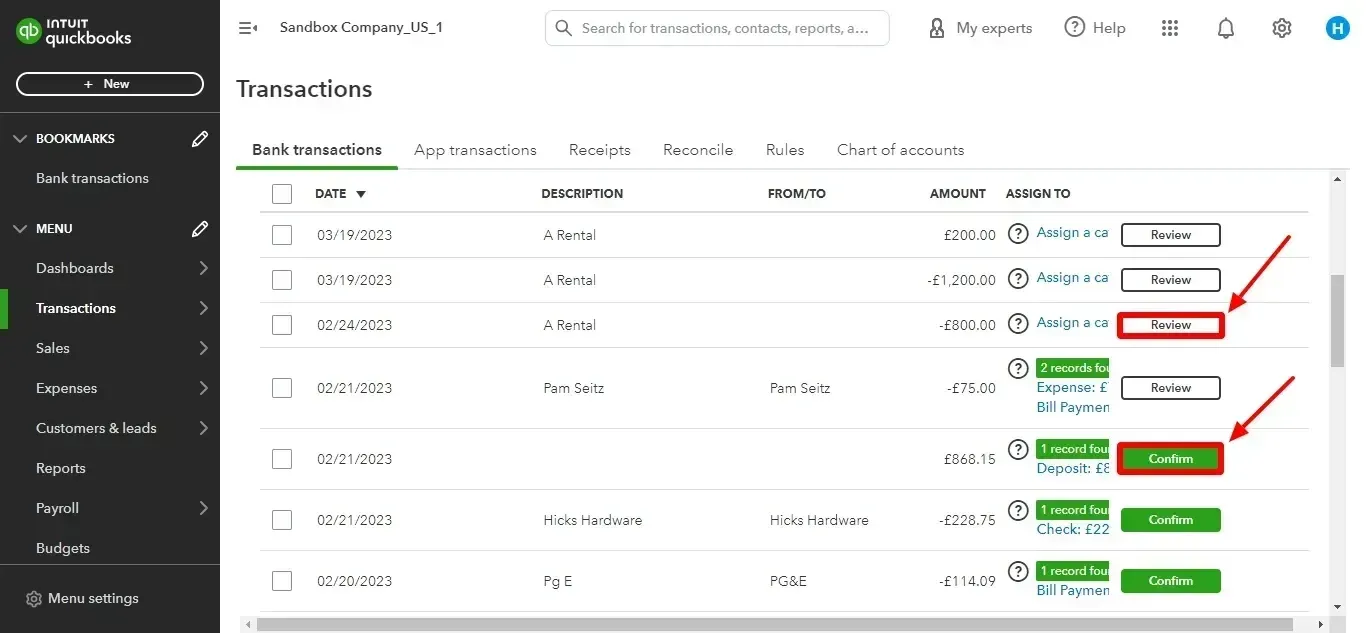Viewport: 1366px width, 633px height.
Task: Review the -£1,200.00 A Rental transaction
Action: 1171,280
